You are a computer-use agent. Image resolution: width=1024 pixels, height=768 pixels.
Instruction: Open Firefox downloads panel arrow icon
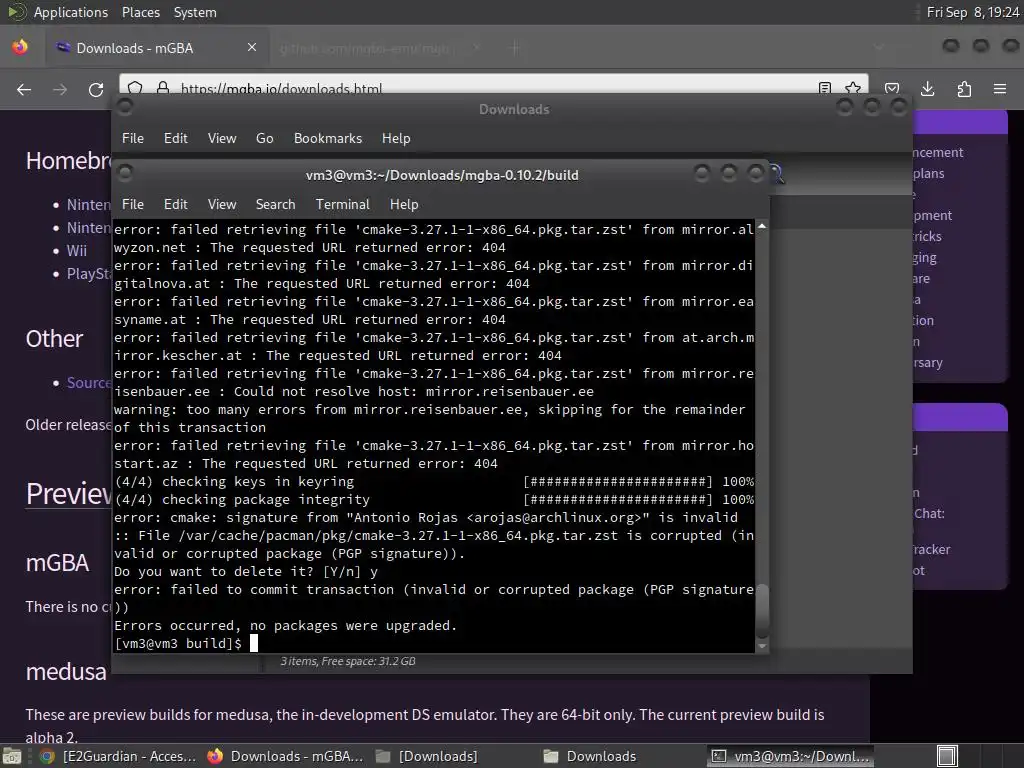point(927,89)
